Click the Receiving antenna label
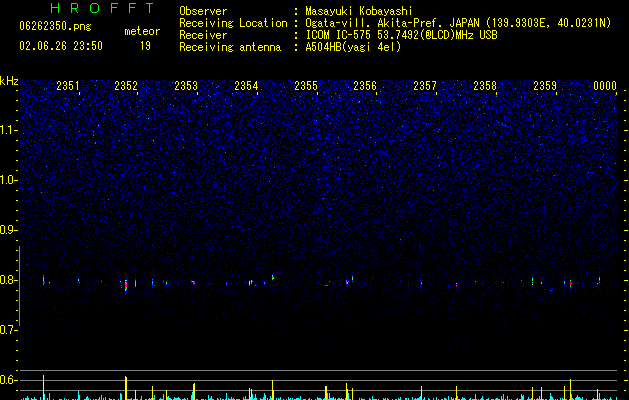Image resolution: width=629 pixels, height=400 pixels. pyautogui.click(x=230, y=47)
